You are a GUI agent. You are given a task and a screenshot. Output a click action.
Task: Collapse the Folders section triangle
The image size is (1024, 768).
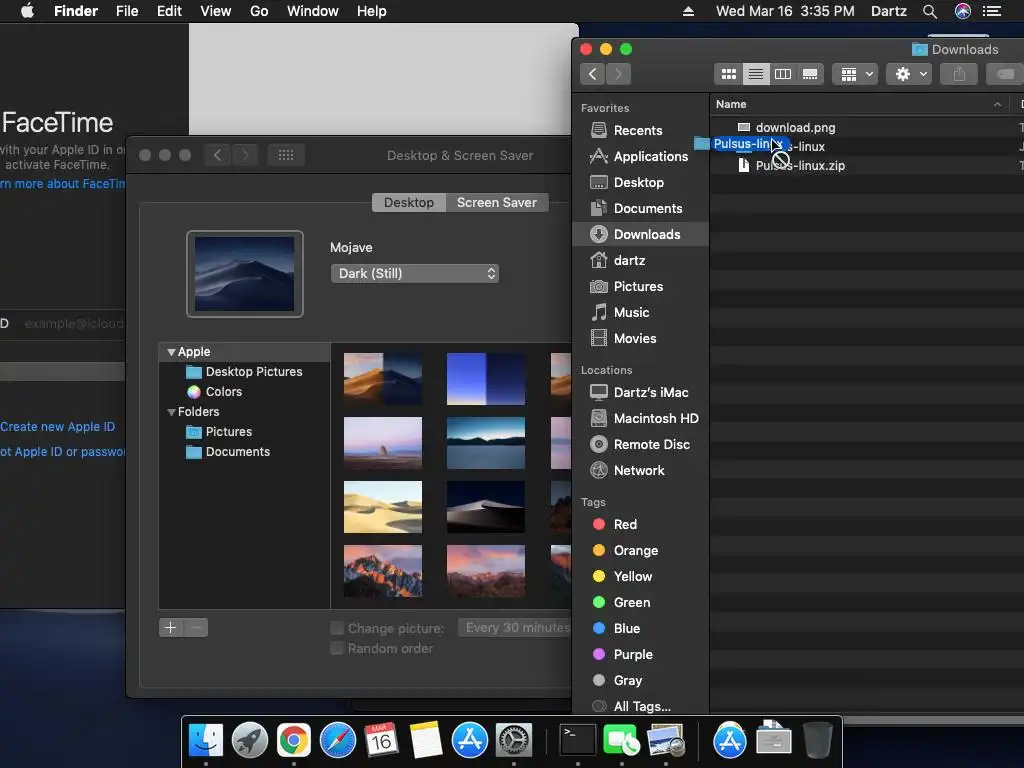[171, 412]
